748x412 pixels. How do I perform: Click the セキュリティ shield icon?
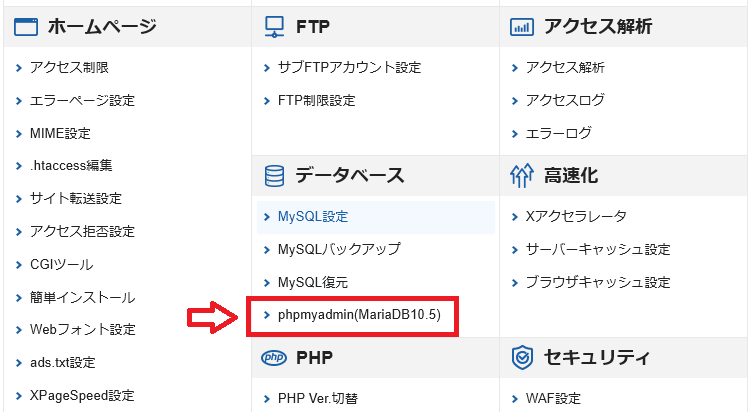click(522, 358)
